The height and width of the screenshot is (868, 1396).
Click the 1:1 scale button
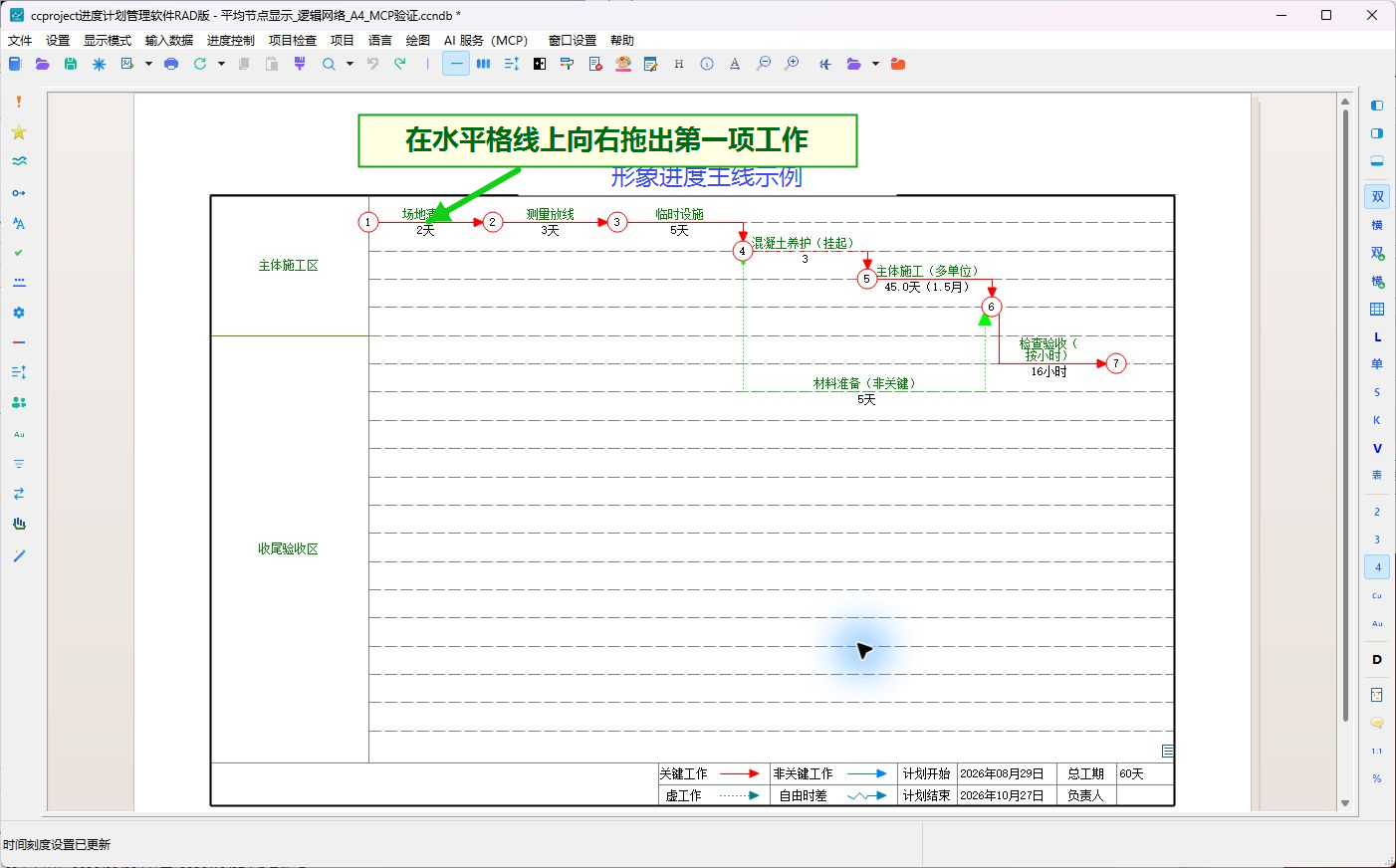(x=1377, y=751)
